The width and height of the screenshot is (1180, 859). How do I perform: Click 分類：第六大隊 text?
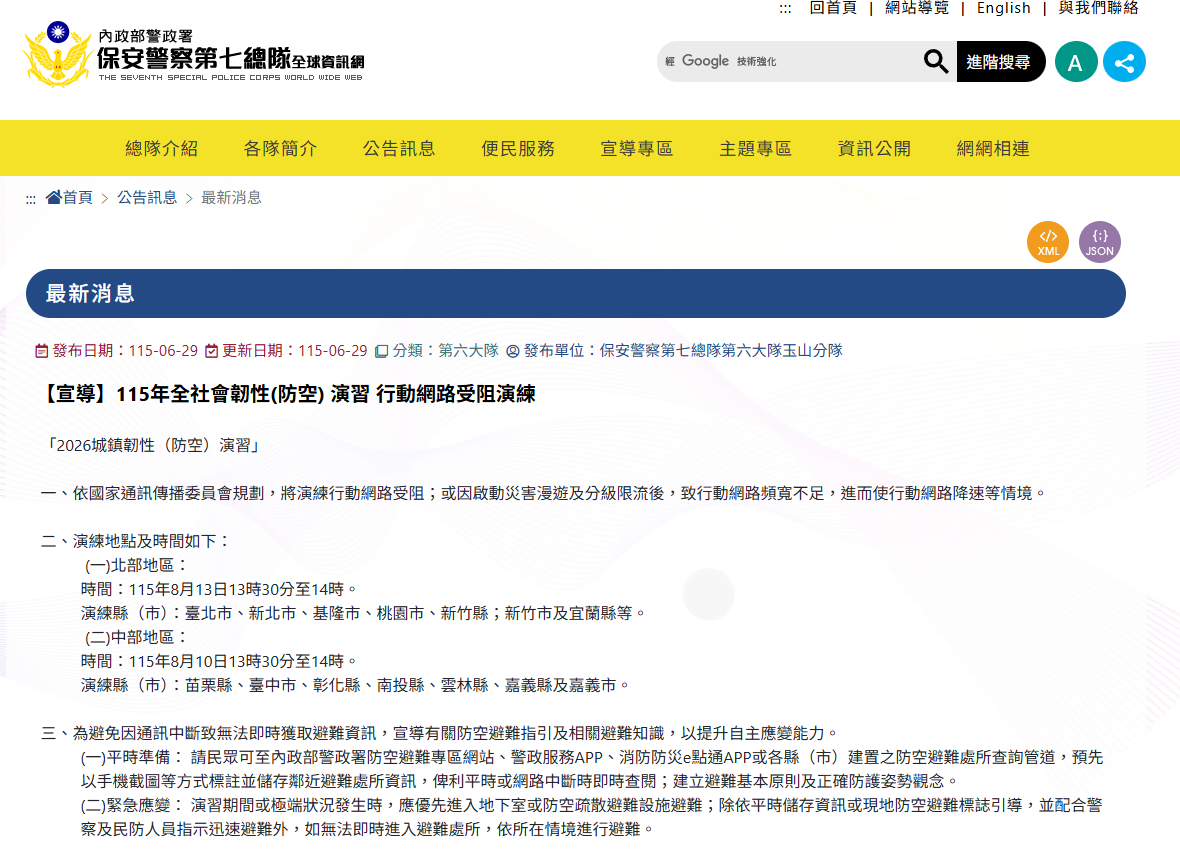[x=446, y=351]
